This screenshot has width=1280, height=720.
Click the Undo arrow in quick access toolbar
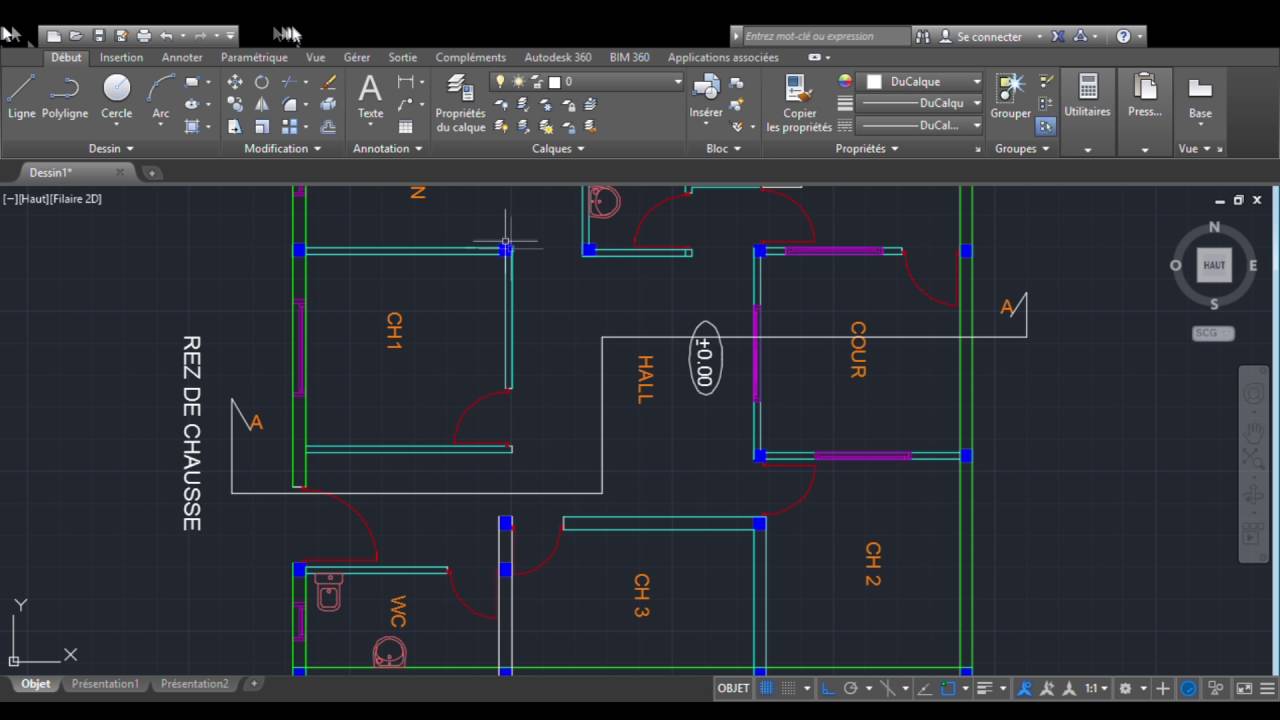[x=166, y=36]
